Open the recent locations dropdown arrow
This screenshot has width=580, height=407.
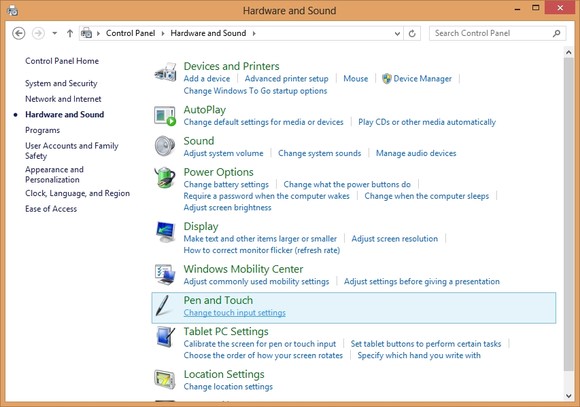pyautogui.click(x=55, y=33)
